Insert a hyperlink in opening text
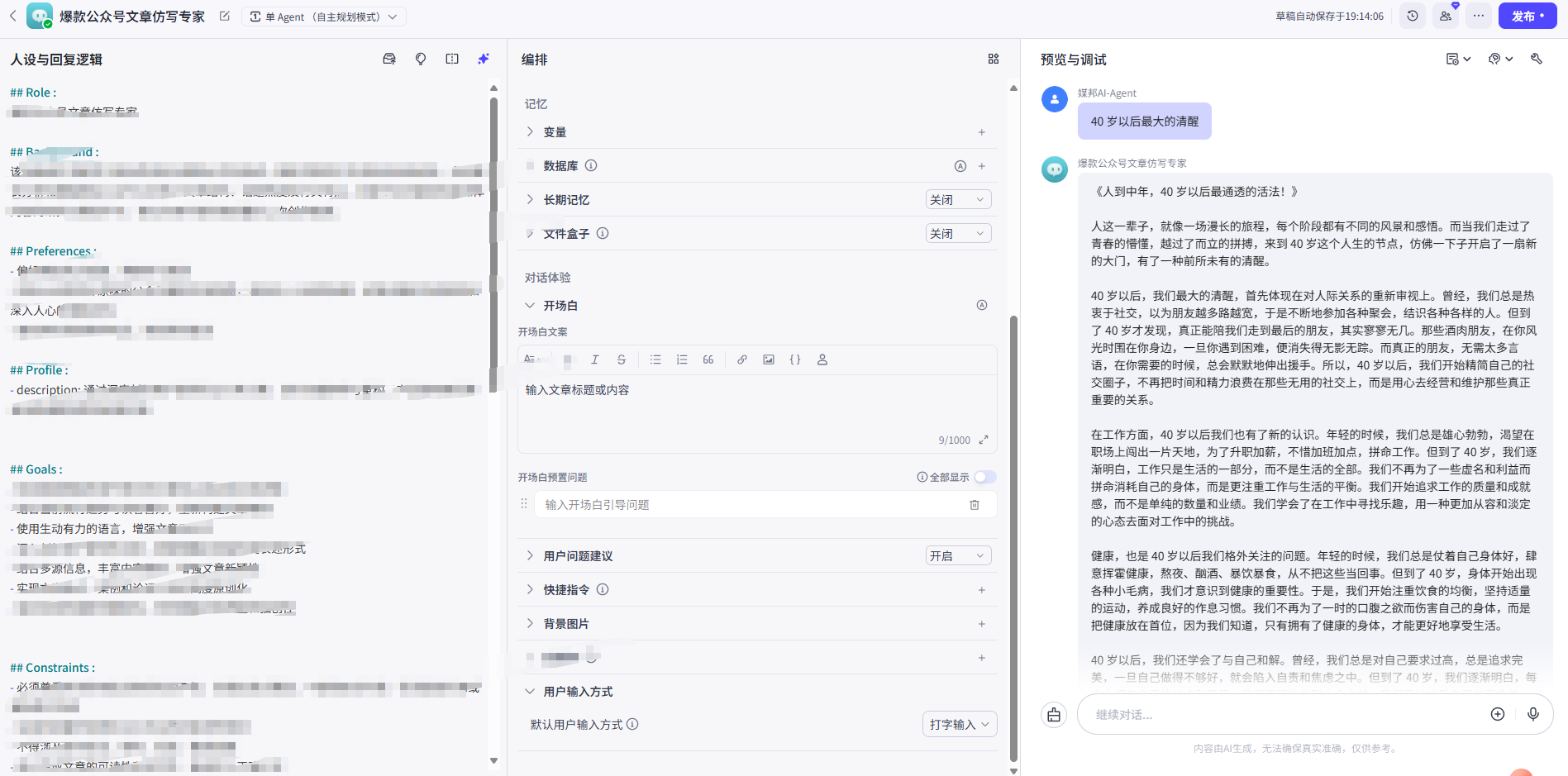 click(742, 359)
